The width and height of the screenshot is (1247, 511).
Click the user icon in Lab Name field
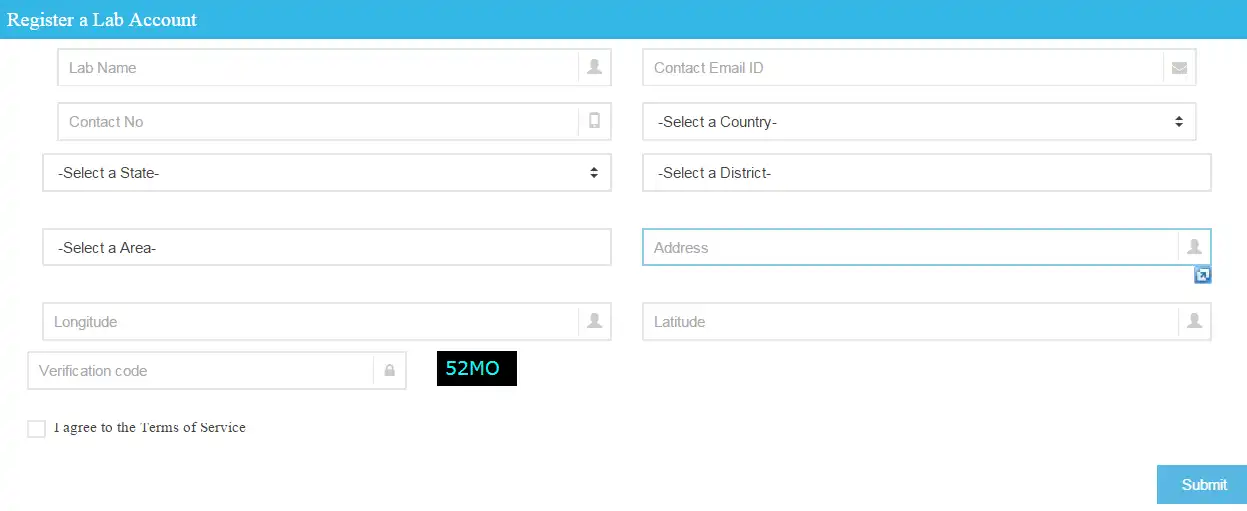[595, 67]
